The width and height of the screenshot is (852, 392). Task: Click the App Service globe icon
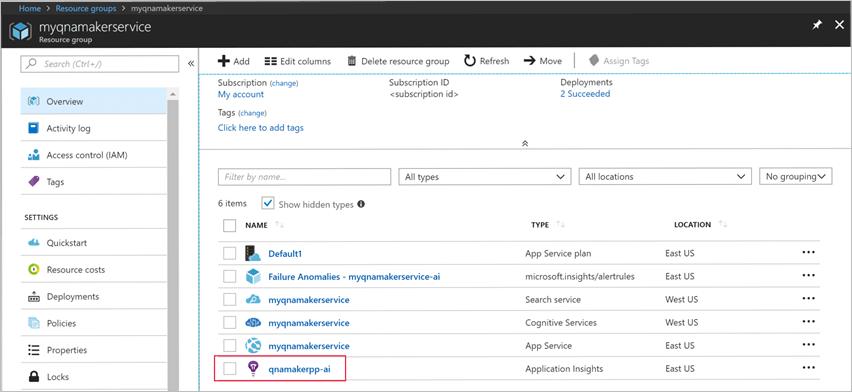click(x=253, y=346)
